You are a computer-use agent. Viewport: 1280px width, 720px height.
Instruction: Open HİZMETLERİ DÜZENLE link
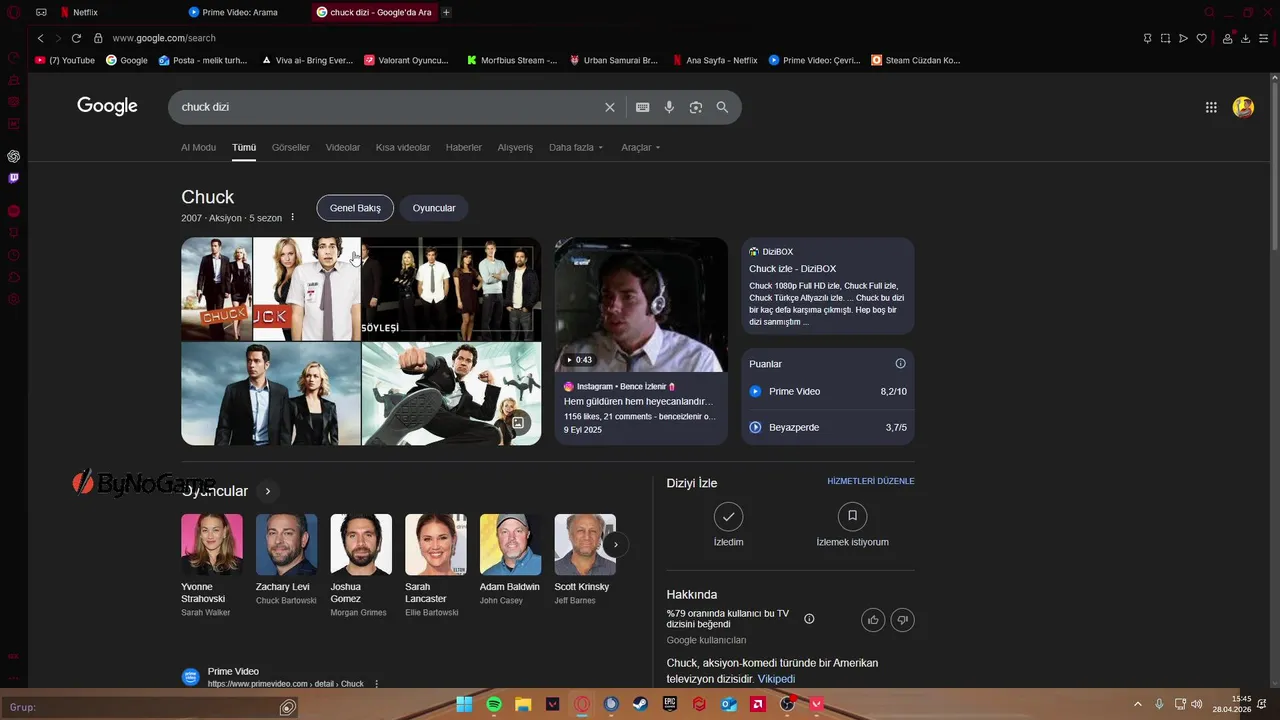871,481
